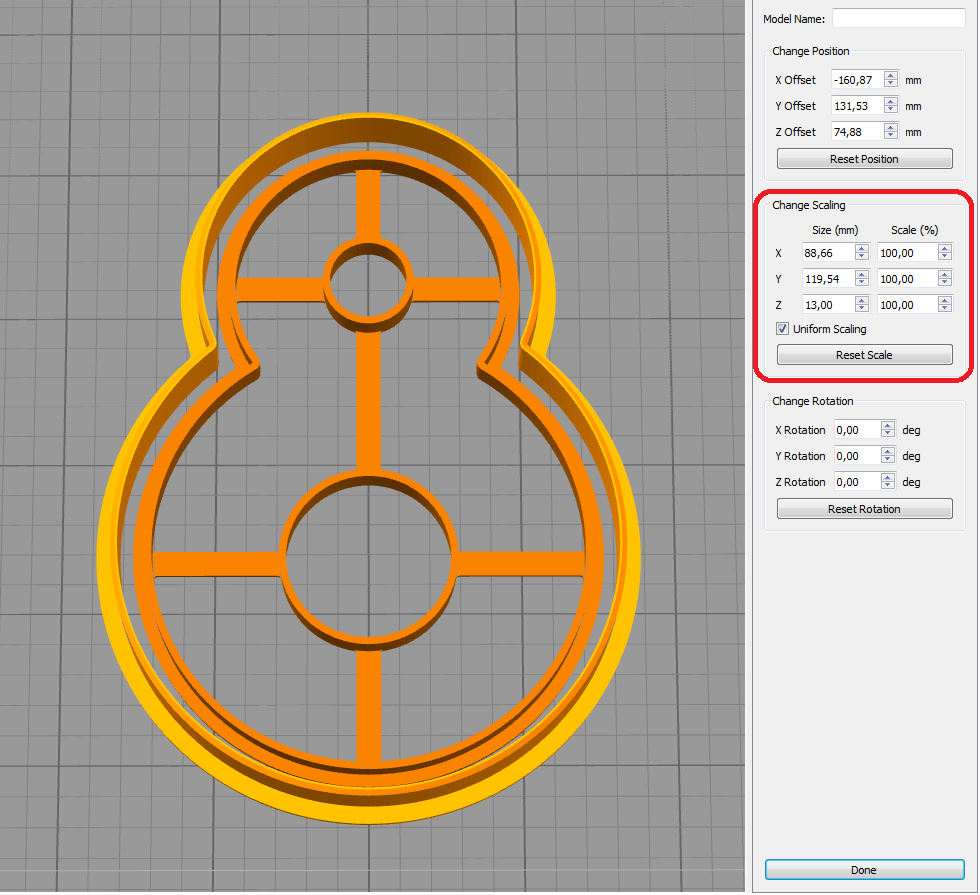Decrease Y Offset with down arrow
The image size is (980, 895).
pos(891,110)
